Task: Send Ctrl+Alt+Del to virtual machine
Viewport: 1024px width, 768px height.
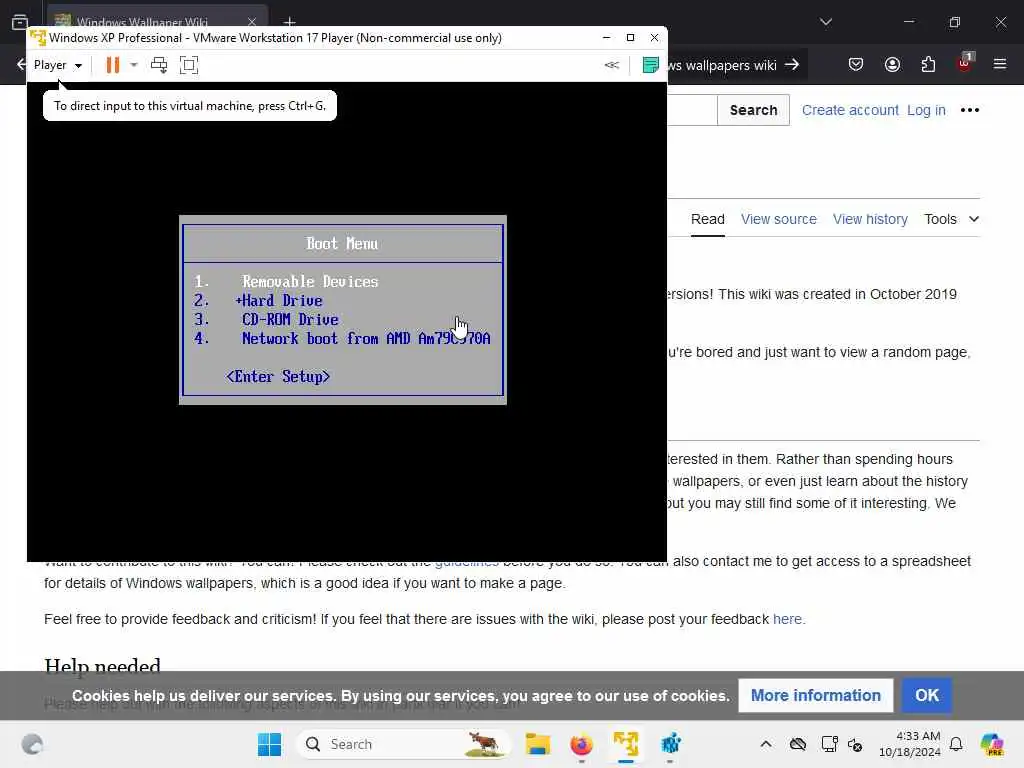Action: pyautogui.click(x=159, y=65)
